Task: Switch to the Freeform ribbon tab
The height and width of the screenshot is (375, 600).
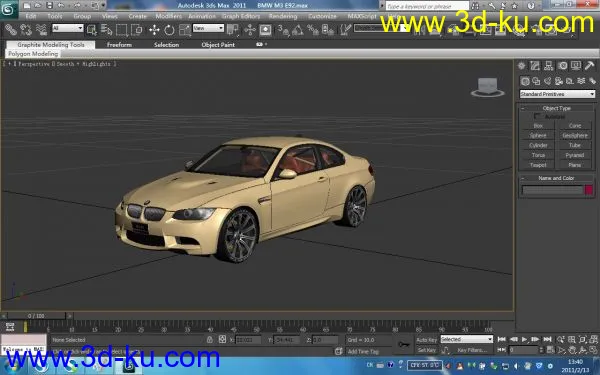Action: (x=119, y=45)
